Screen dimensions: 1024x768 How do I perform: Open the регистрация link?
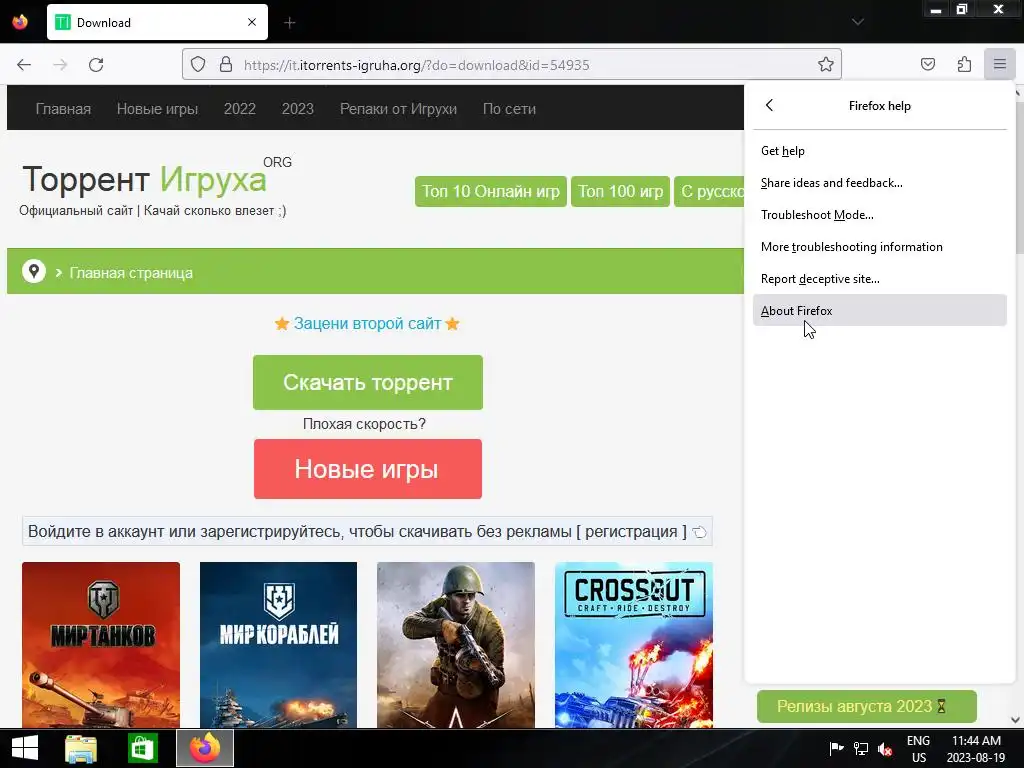(x=631, y=532)
